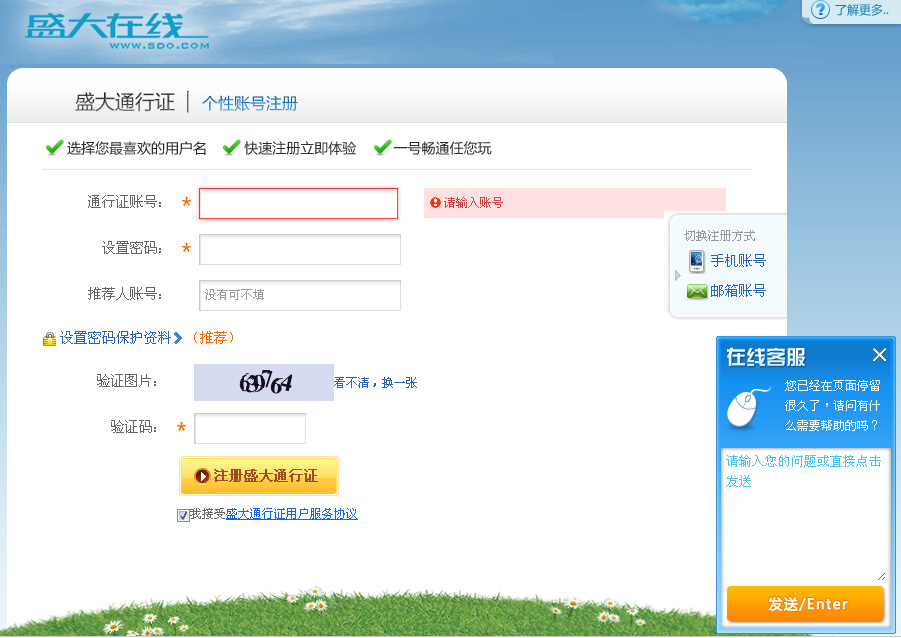This screenshot has width=901, height=638.
Task: Focus the 通行证账号 input field
Action: click(298, 203)
